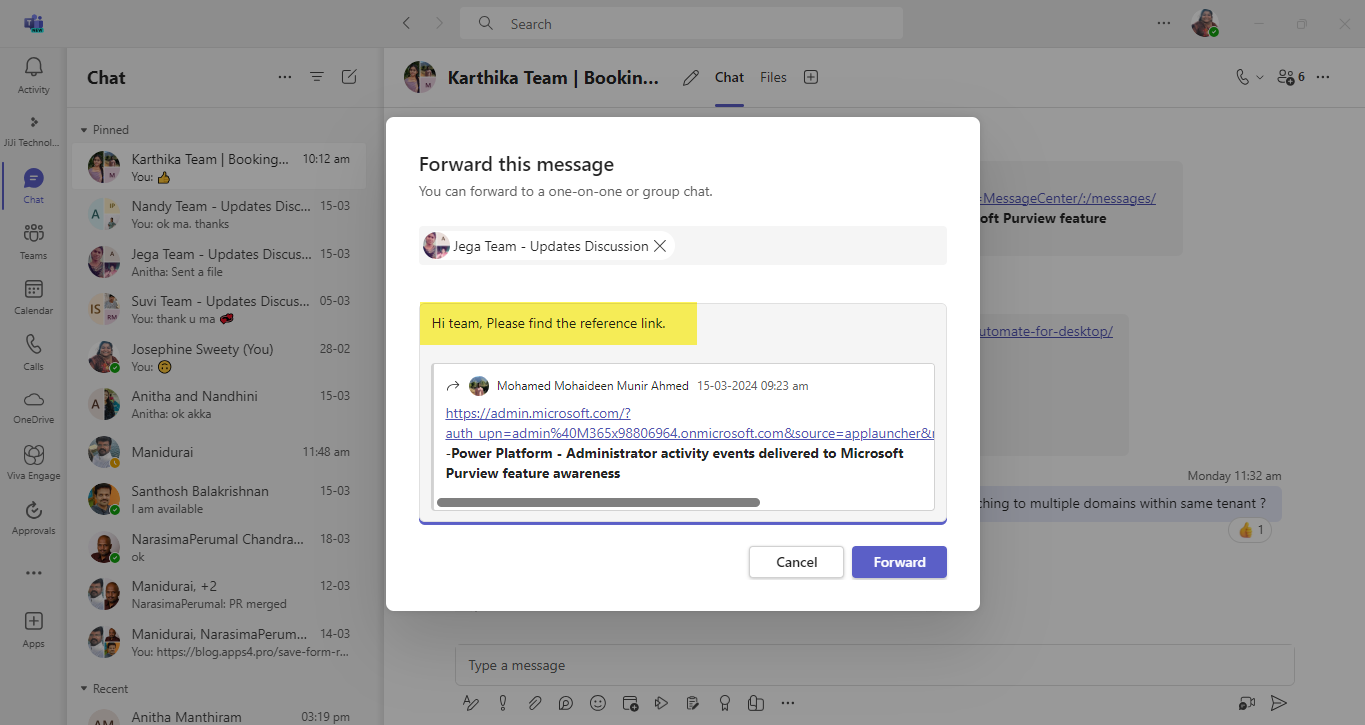Click the Search box at top
The image size is (1365, 725).
(680, 24)
